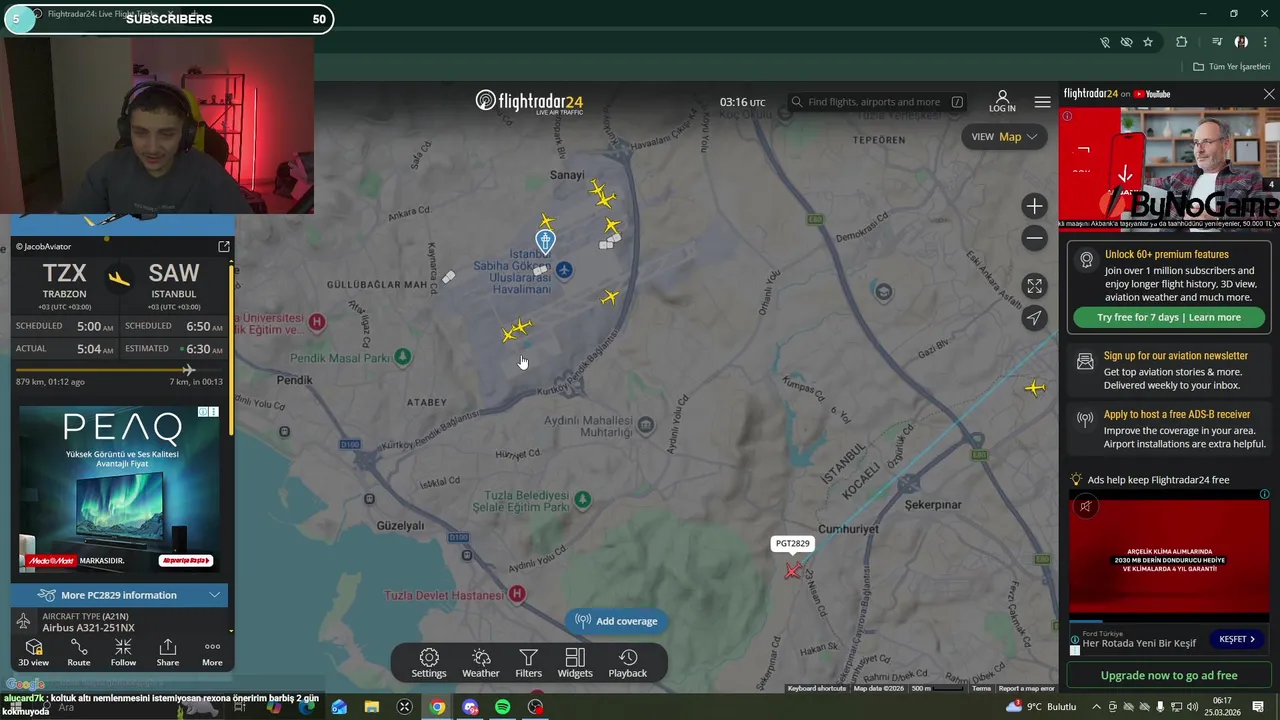Share the selected flight
The width and height of the screenshot is (1280, 720).
tap(168, 653)
